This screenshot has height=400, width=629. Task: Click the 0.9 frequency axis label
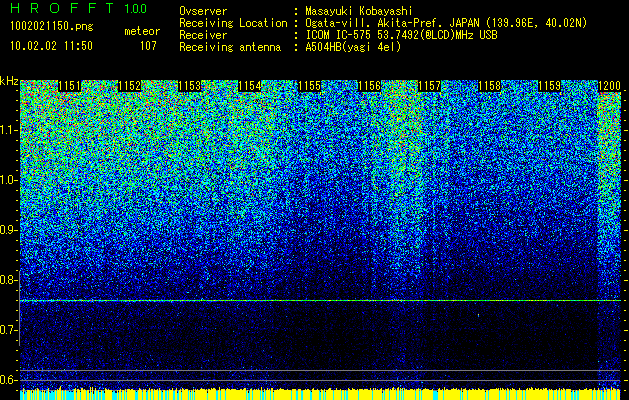pos(8,230)
